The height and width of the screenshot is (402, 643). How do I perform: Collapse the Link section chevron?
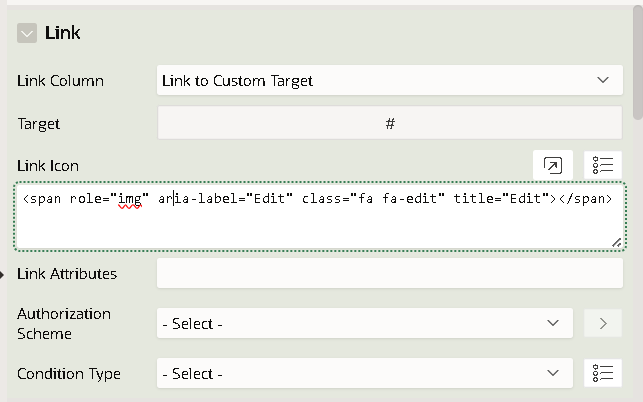(27, 33)
